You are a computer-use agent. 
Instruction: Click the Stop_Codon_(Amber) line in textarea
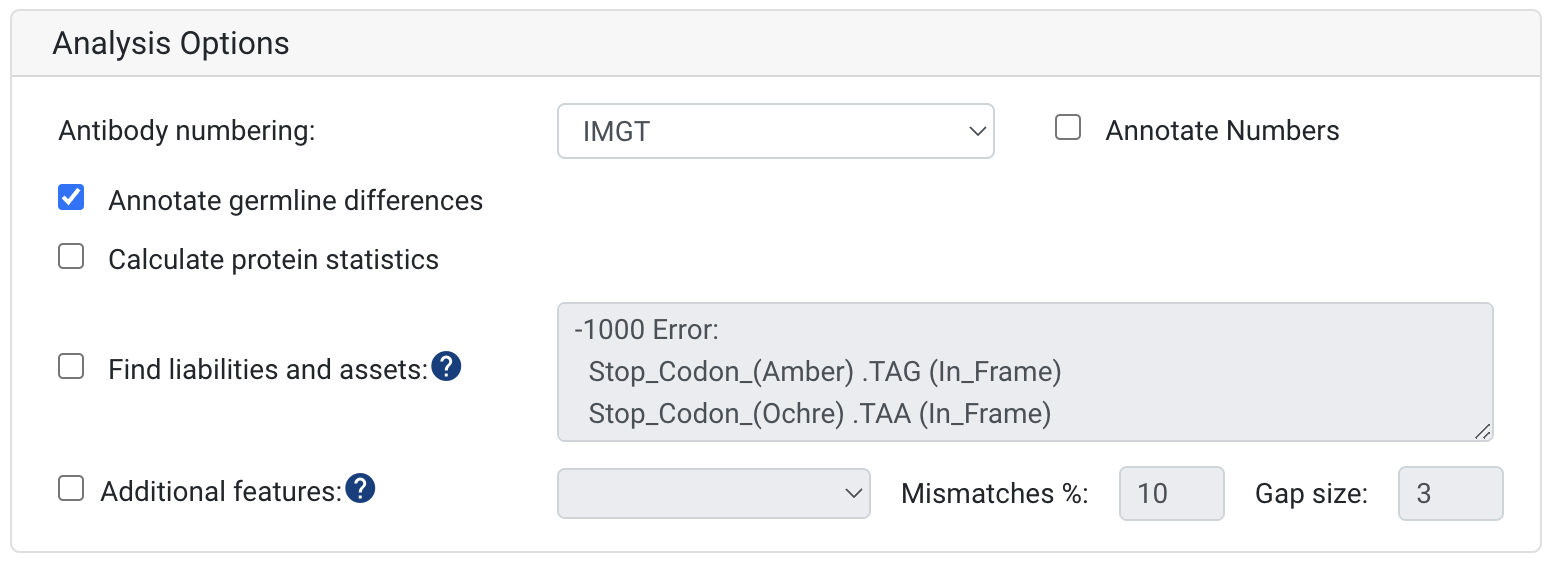pyautogui.click(x=825, y=372)
